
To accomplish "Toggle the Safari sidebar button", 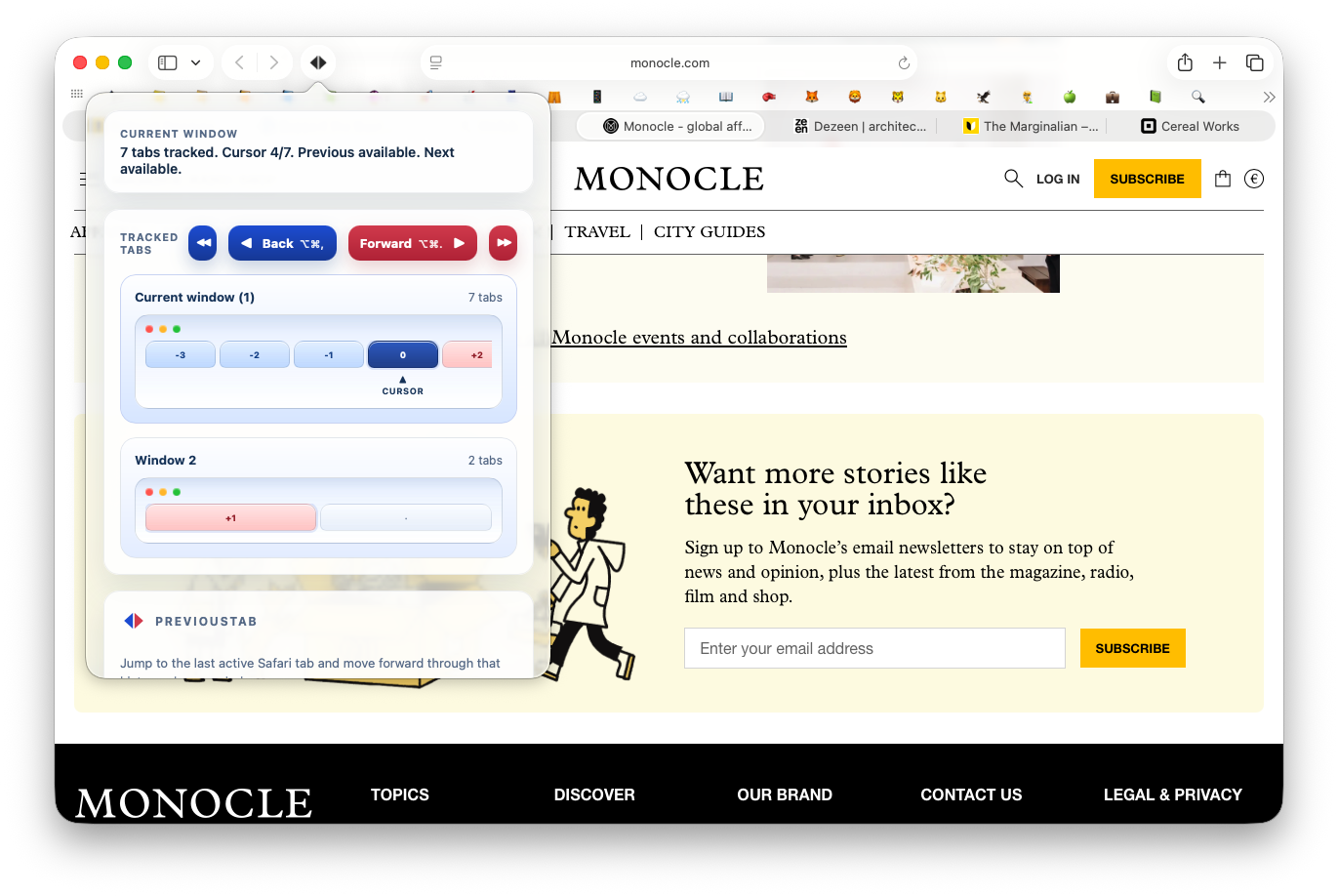I will click(168, 62).
